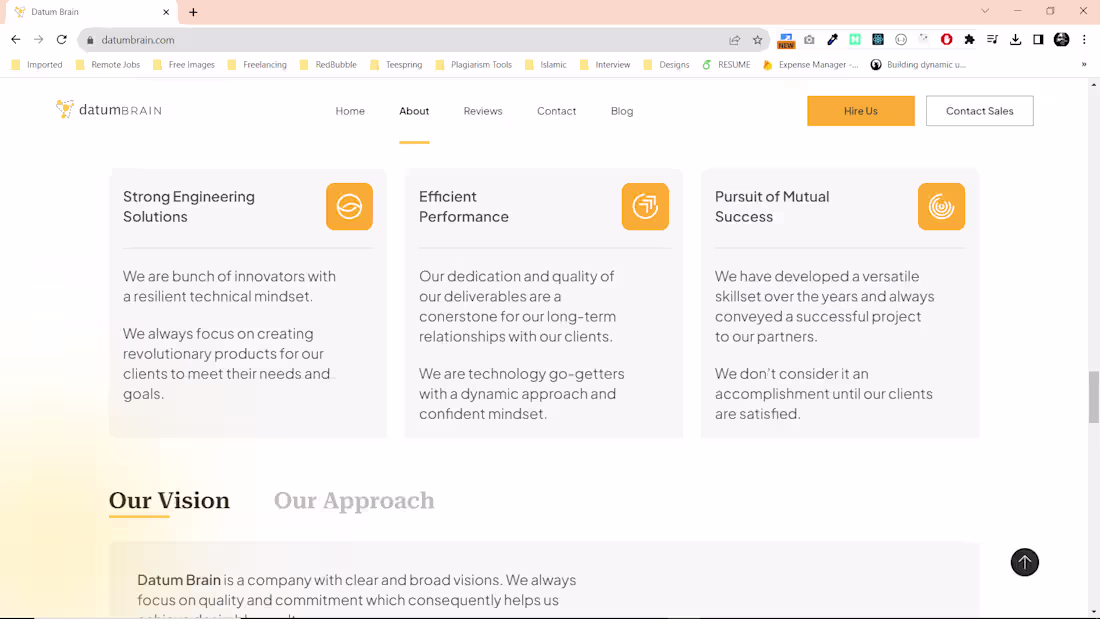The image size is (1100, 619).
Task: Open the Extensions puzzle icon
Action: point(970,40)
